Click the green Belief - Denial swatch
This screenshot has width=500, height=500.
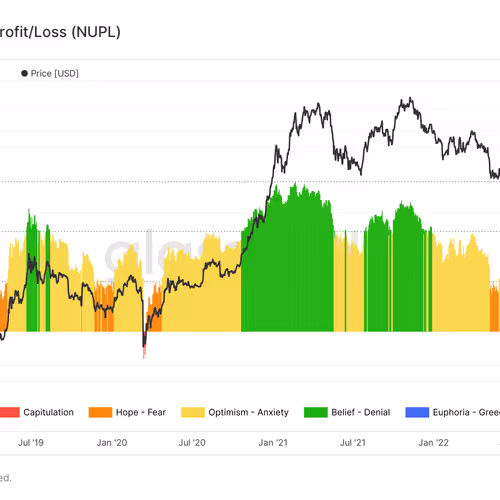[x=316, y=412]
